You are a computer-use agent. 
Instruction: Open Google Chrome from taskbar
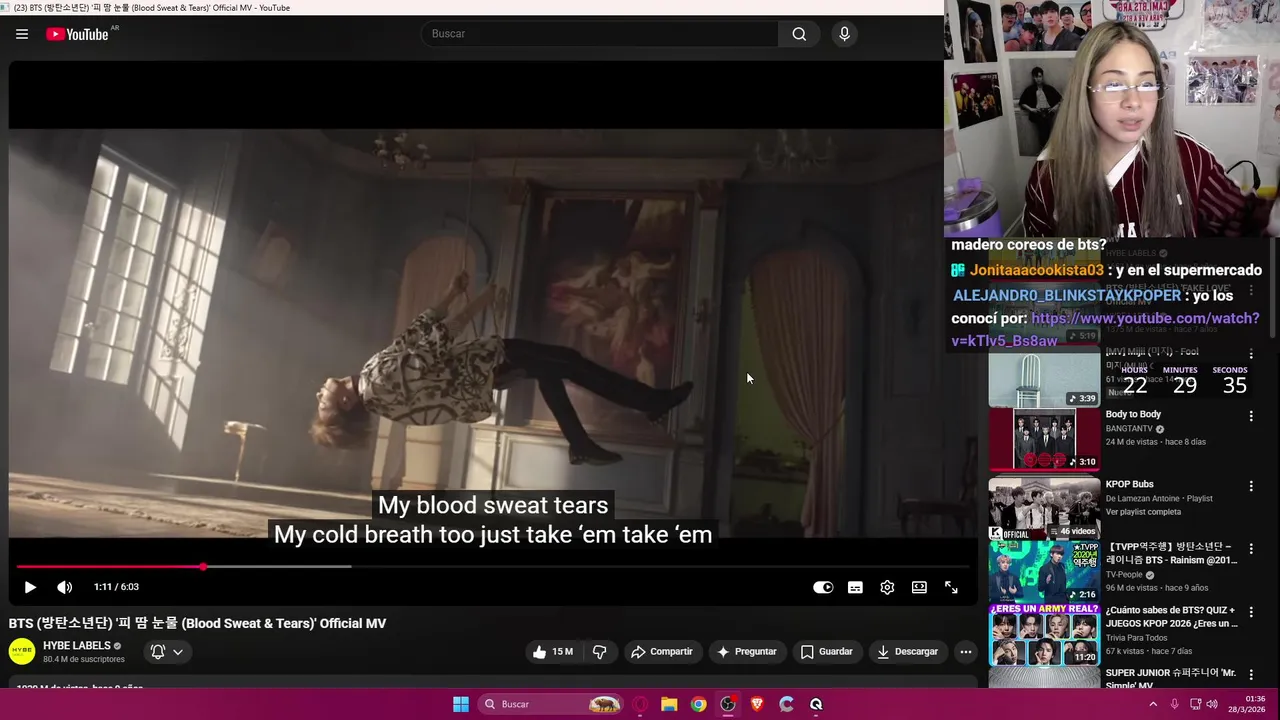click(x=698, y=704)
